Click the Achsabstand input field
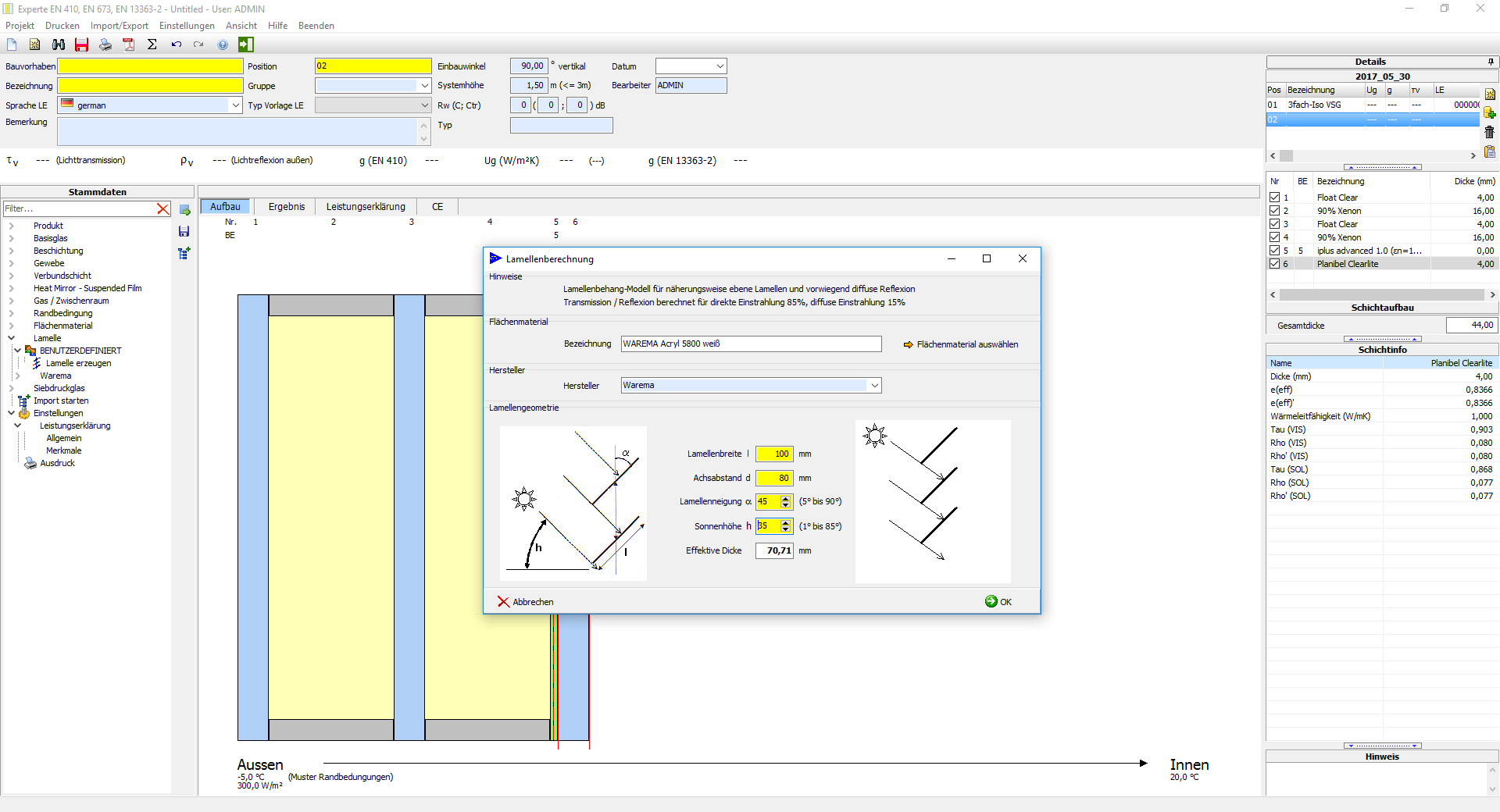 coord(774,478)
